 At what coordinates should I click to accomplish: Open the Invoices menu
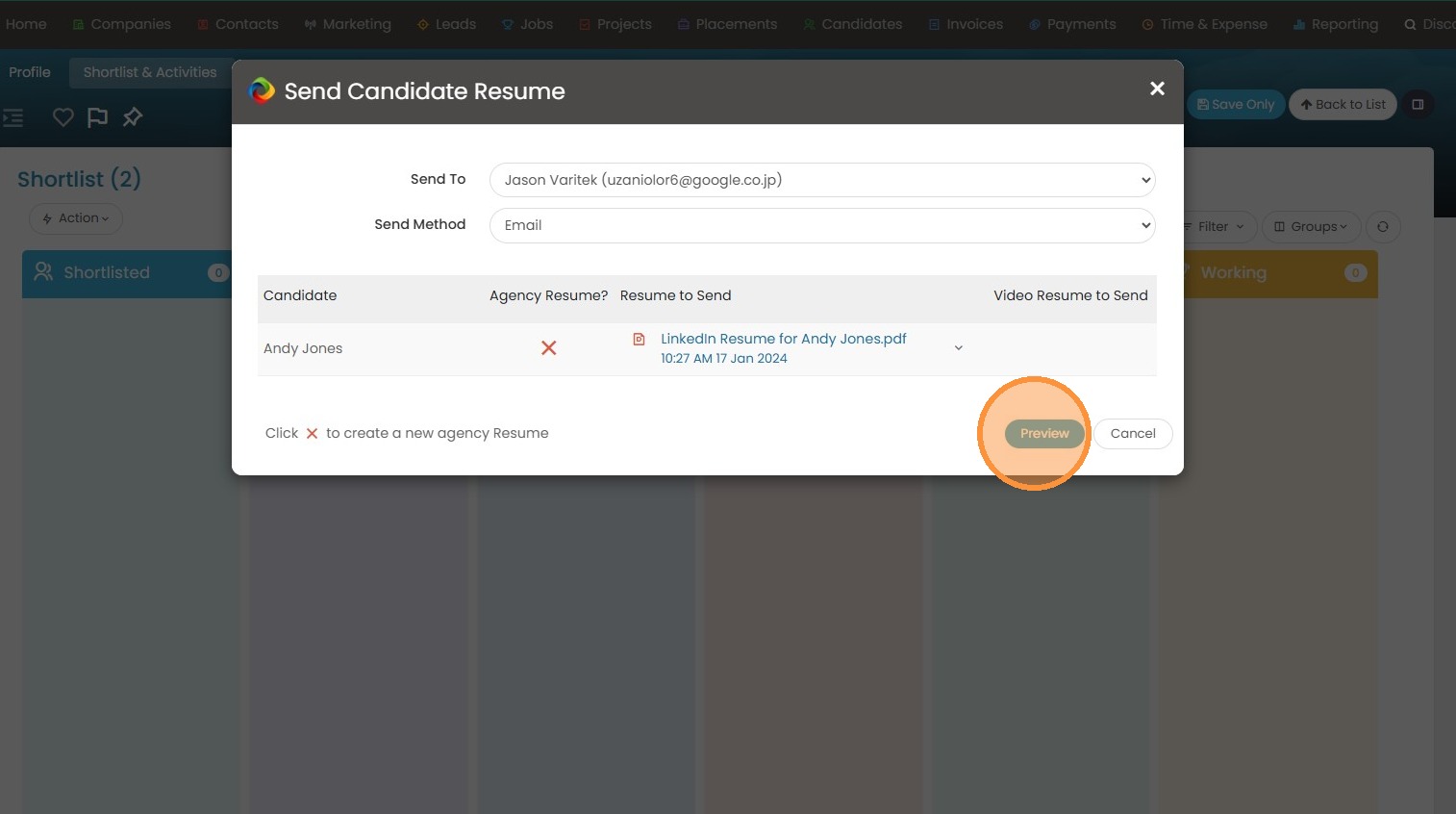coord(966,24)
